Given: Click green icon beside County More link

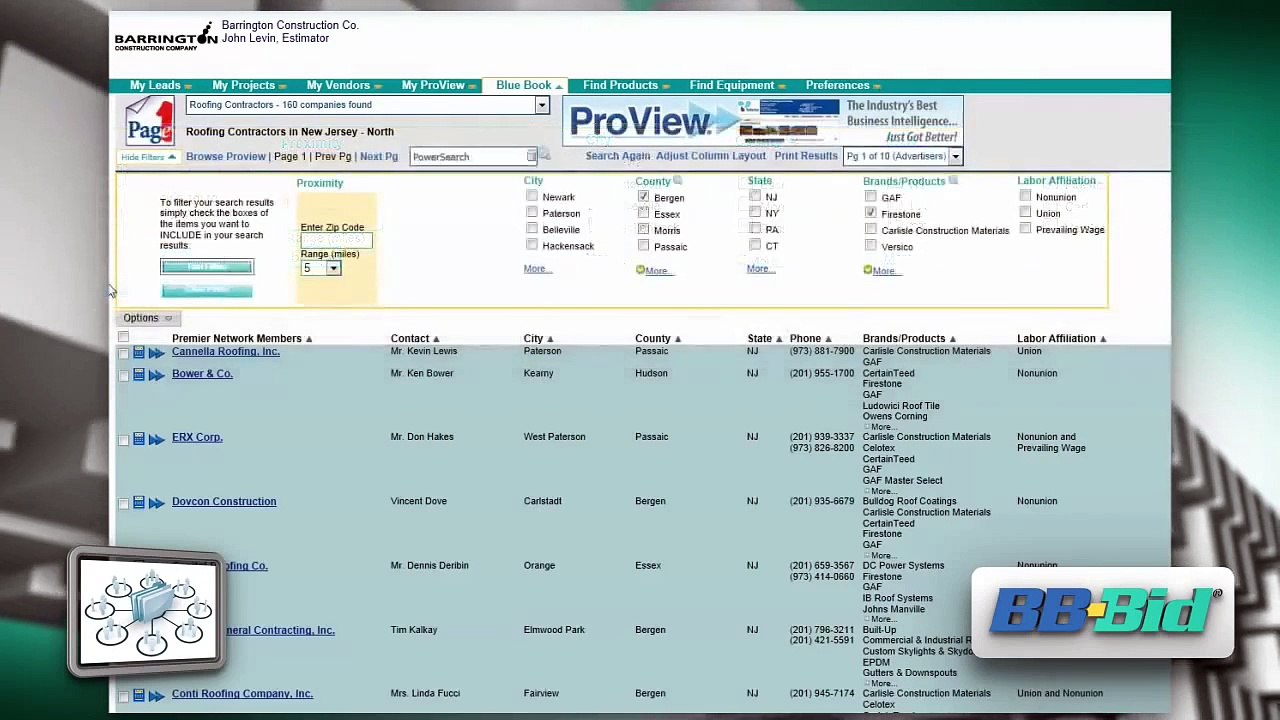Looking at the screenshot, I should [x=640, y=270].
